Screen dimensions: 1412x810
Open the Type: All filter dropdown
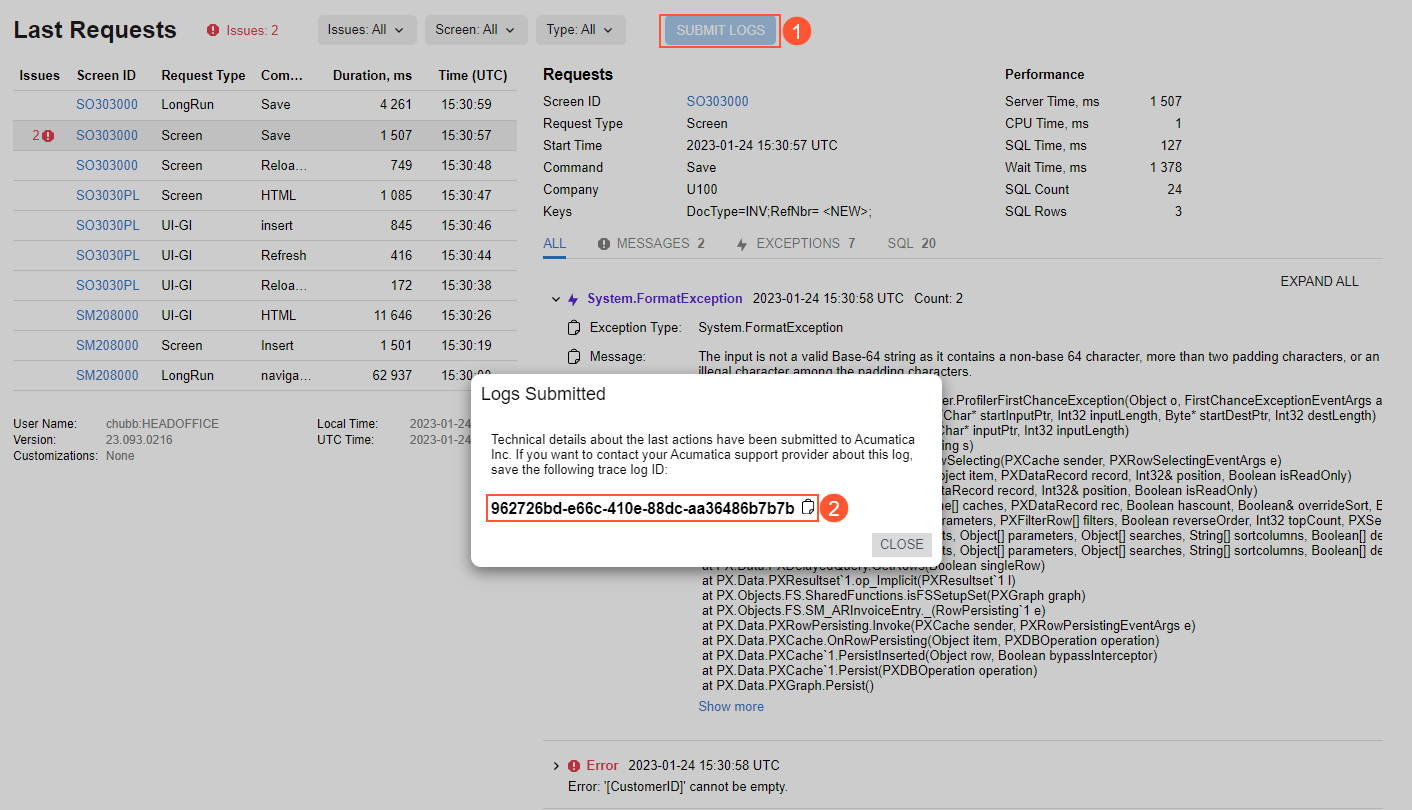580,30
